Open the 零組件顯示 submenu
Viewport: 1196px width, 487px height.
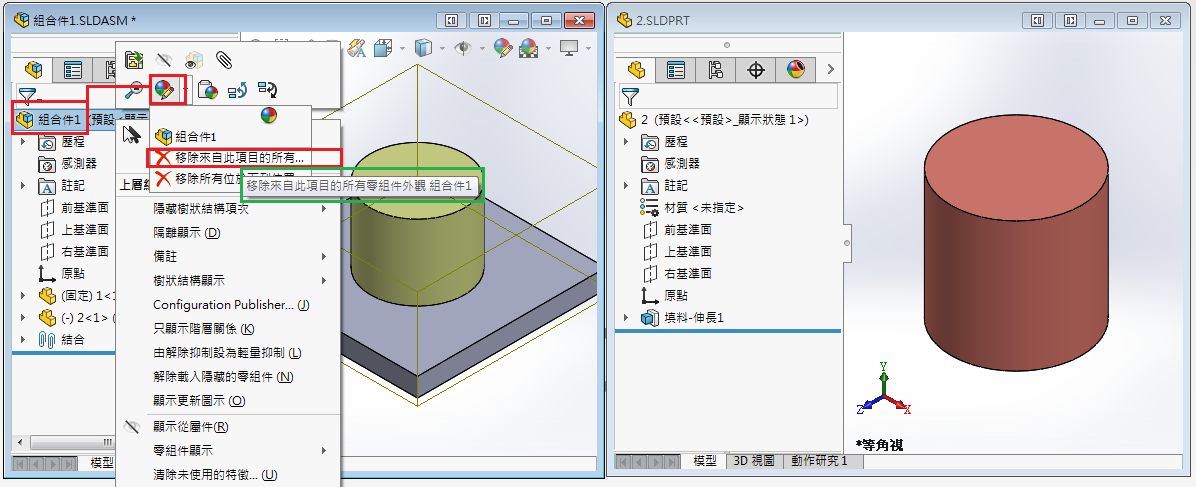point(227,450)
